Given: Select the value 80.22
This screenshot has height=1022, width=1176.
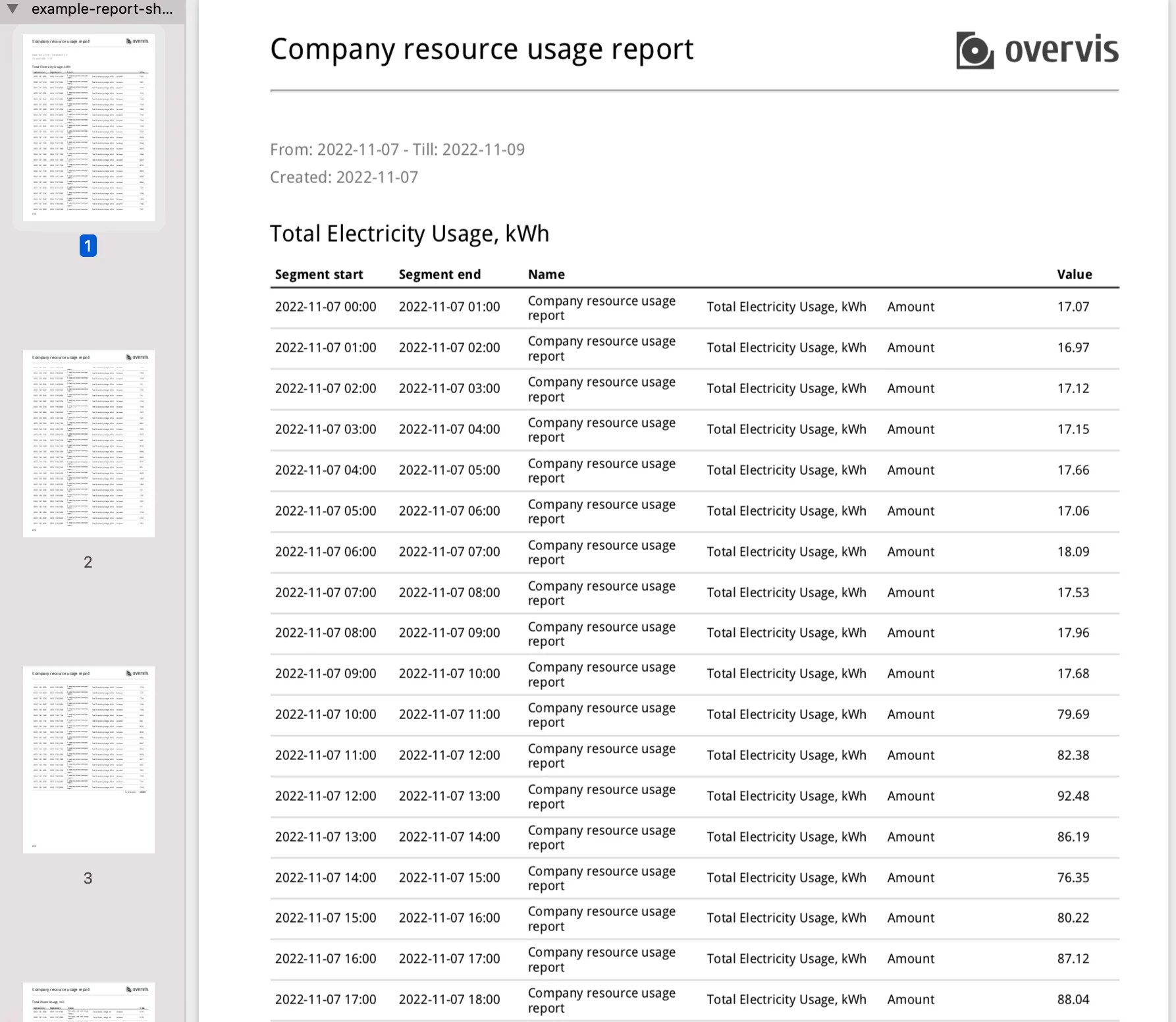Looking at the screenshot, I should click(1073, 918).
